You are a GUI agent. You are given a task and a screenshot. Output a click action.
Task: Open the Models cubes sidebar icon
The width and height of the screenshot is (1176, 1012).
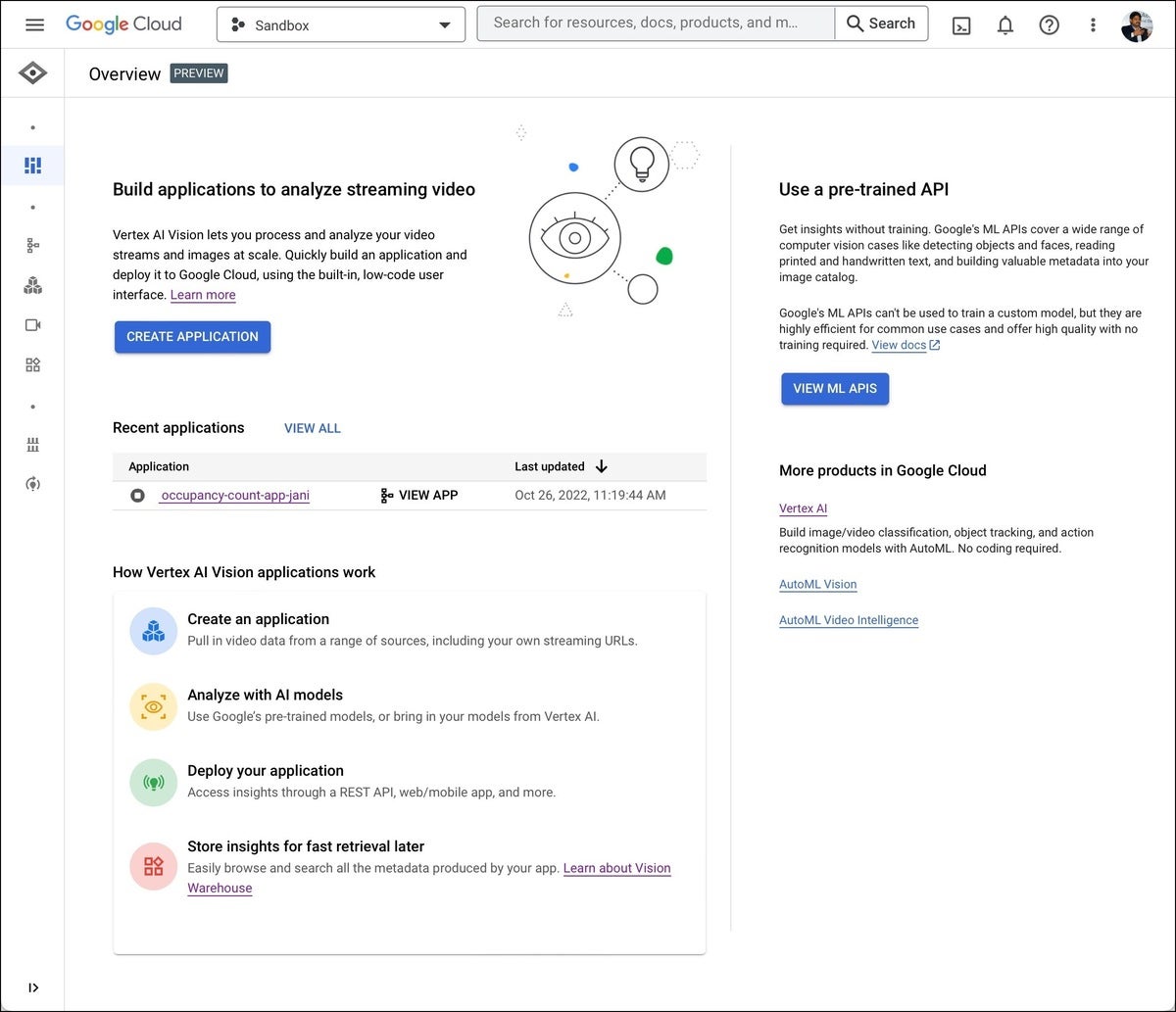click(32, 286)
